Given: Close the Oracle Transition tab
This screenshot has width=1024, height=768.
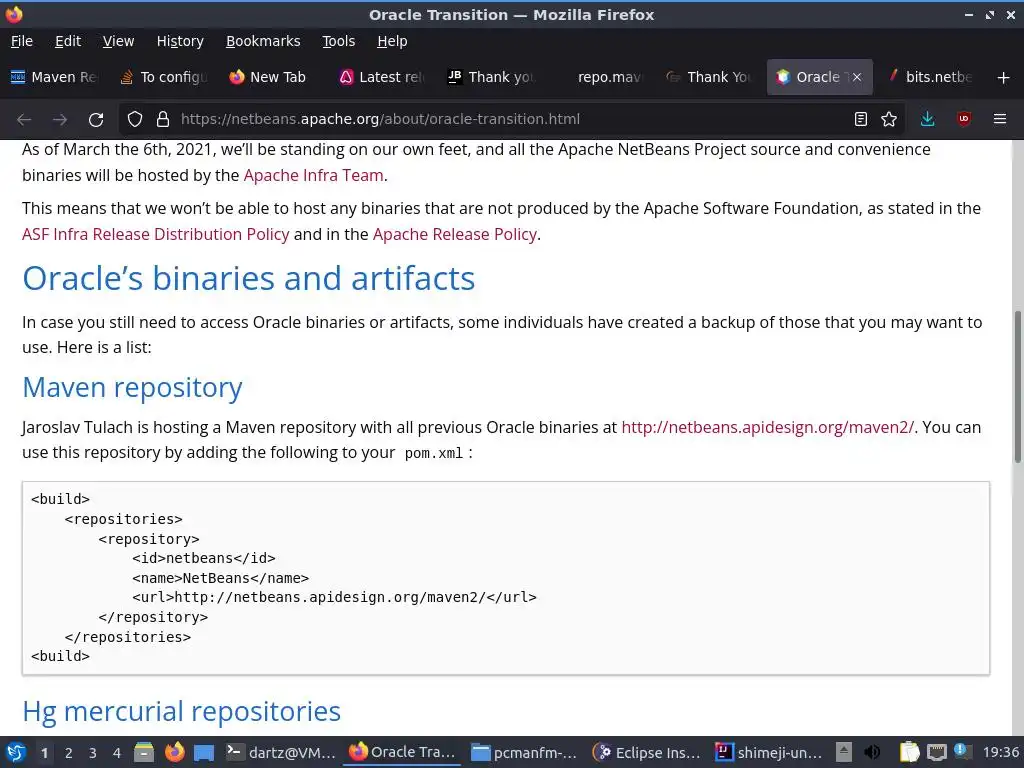Looking at the screenshot, I should [857, 77].
